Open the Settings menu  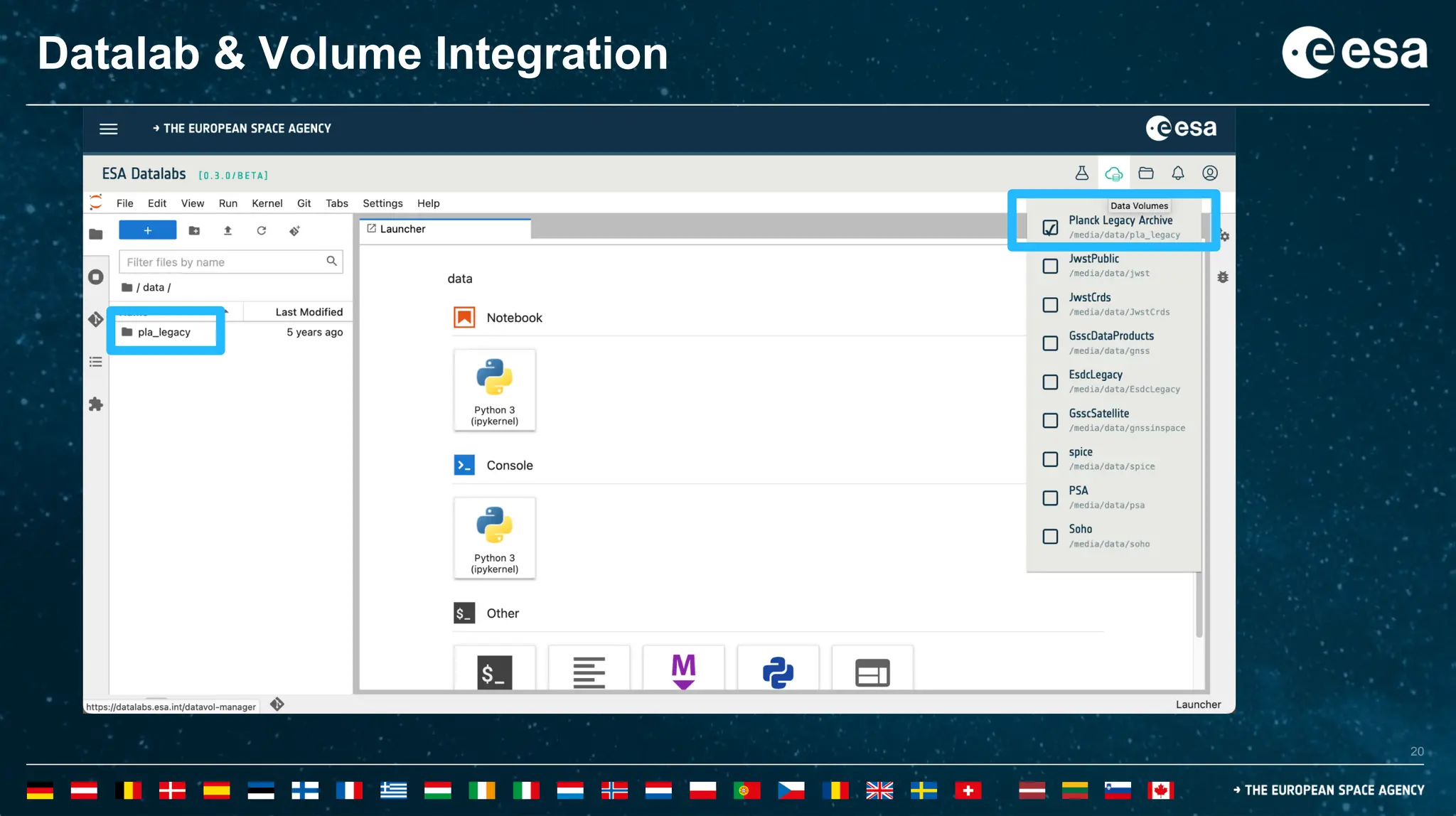click(382, 203)
